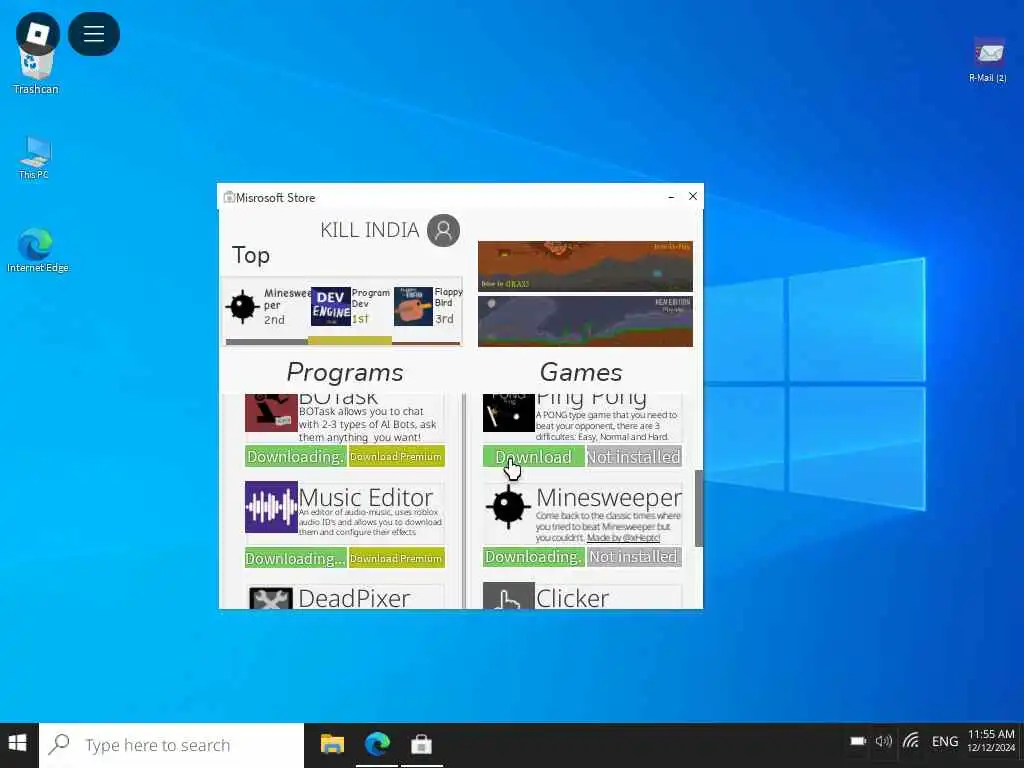Close the Misrosoft Store window
The width and height of the screenshot is (1024, 768).
693,196
